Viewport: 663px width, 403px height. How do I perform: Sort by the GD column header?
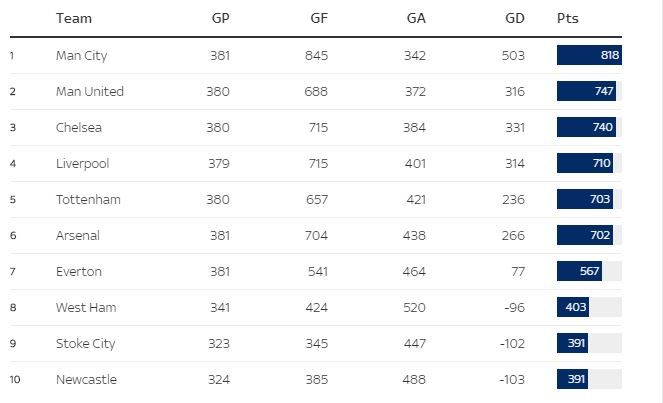tap(514, 19)
